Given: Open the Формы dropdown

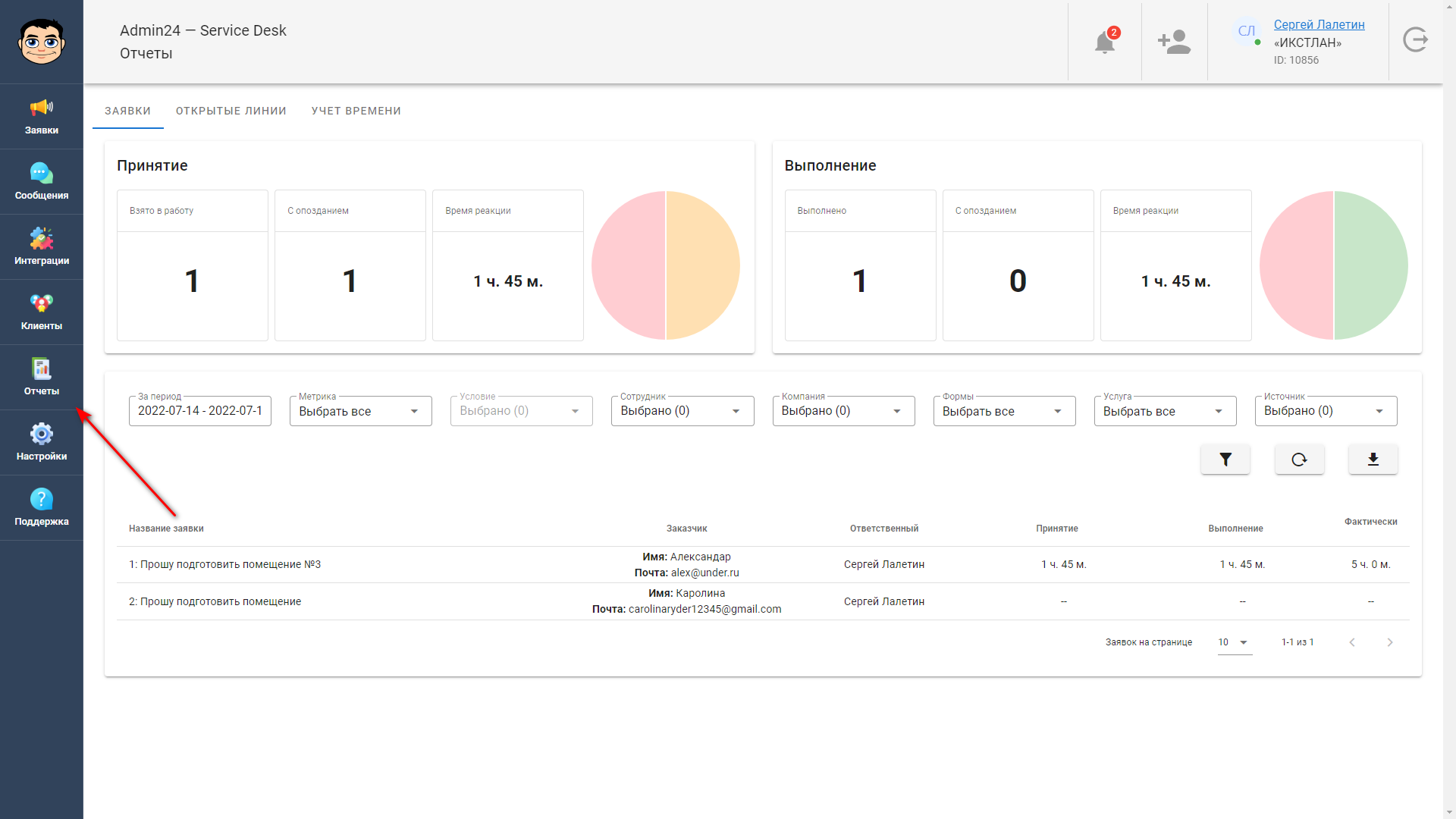Looking at the screenshot, I should [1005, 411].
